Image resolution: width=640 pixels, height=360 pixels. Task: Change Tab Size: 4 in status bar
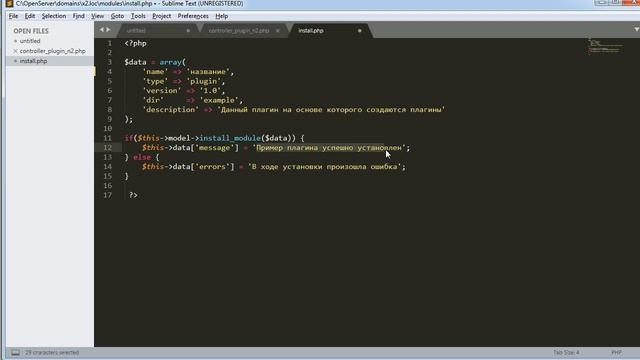coord(566,352)
